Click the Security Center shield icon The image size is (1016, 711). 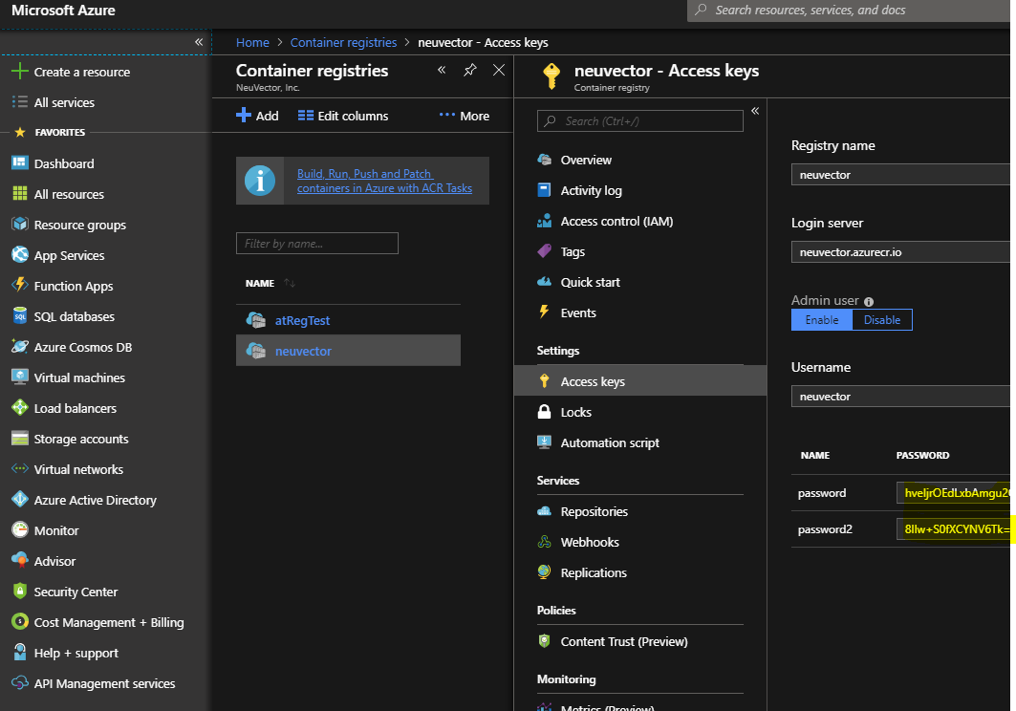[x=19, y=592]
